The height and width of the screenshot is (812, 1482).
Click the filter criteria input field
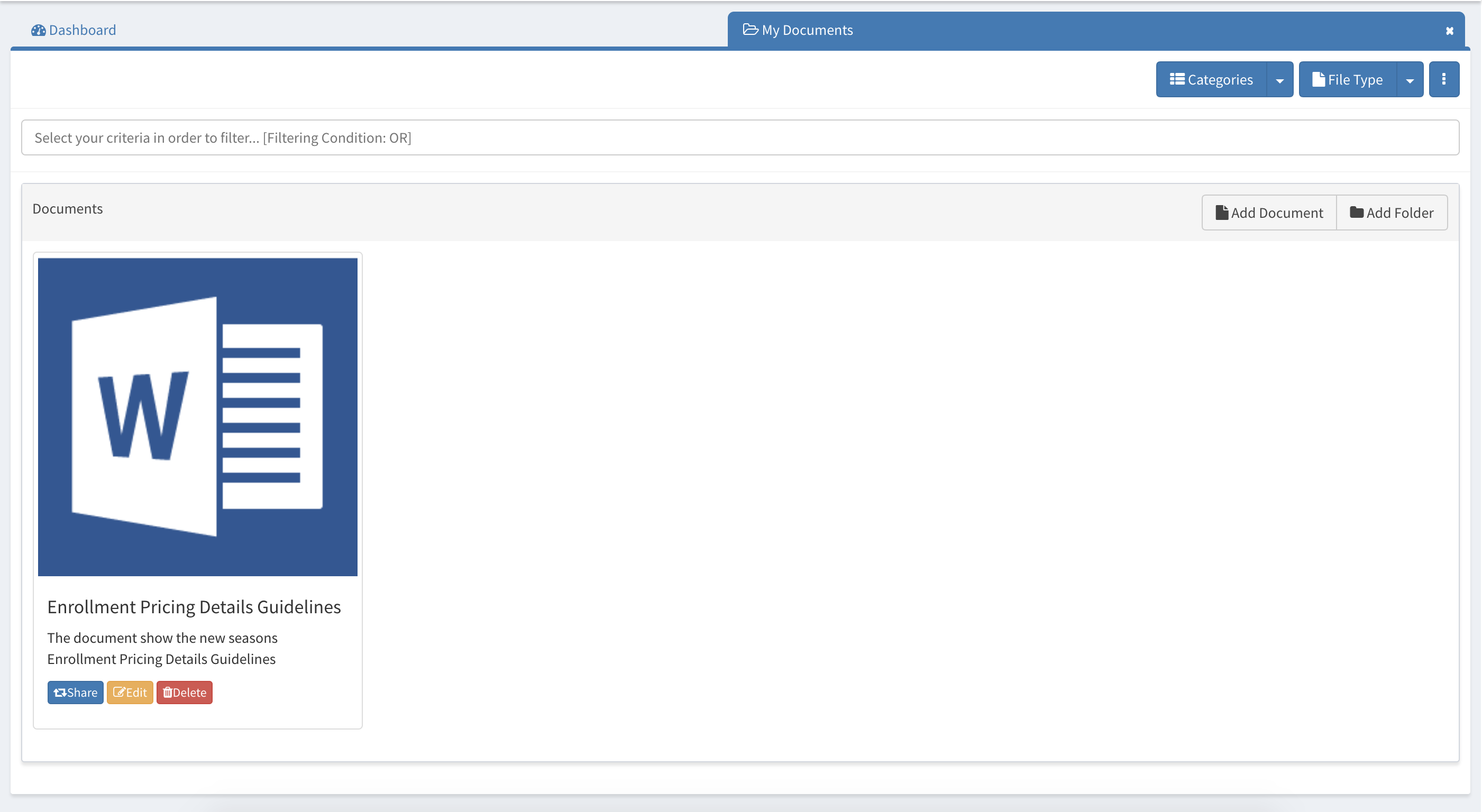(x=740, y=137)
